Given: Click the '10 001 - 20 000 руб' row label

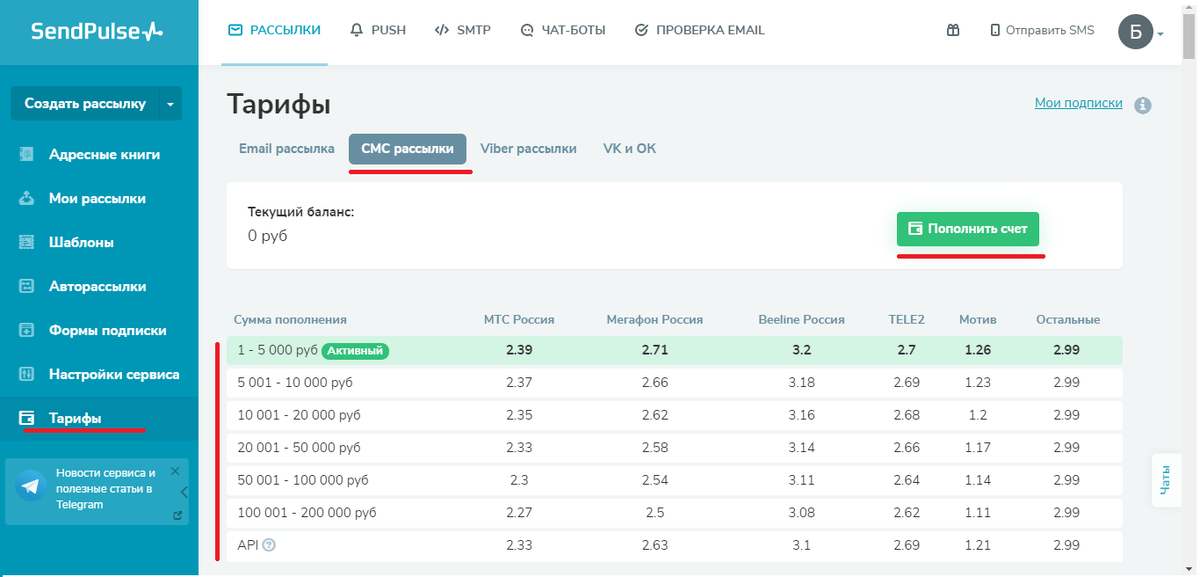Looking at the screenshot, I should [299, 416].
